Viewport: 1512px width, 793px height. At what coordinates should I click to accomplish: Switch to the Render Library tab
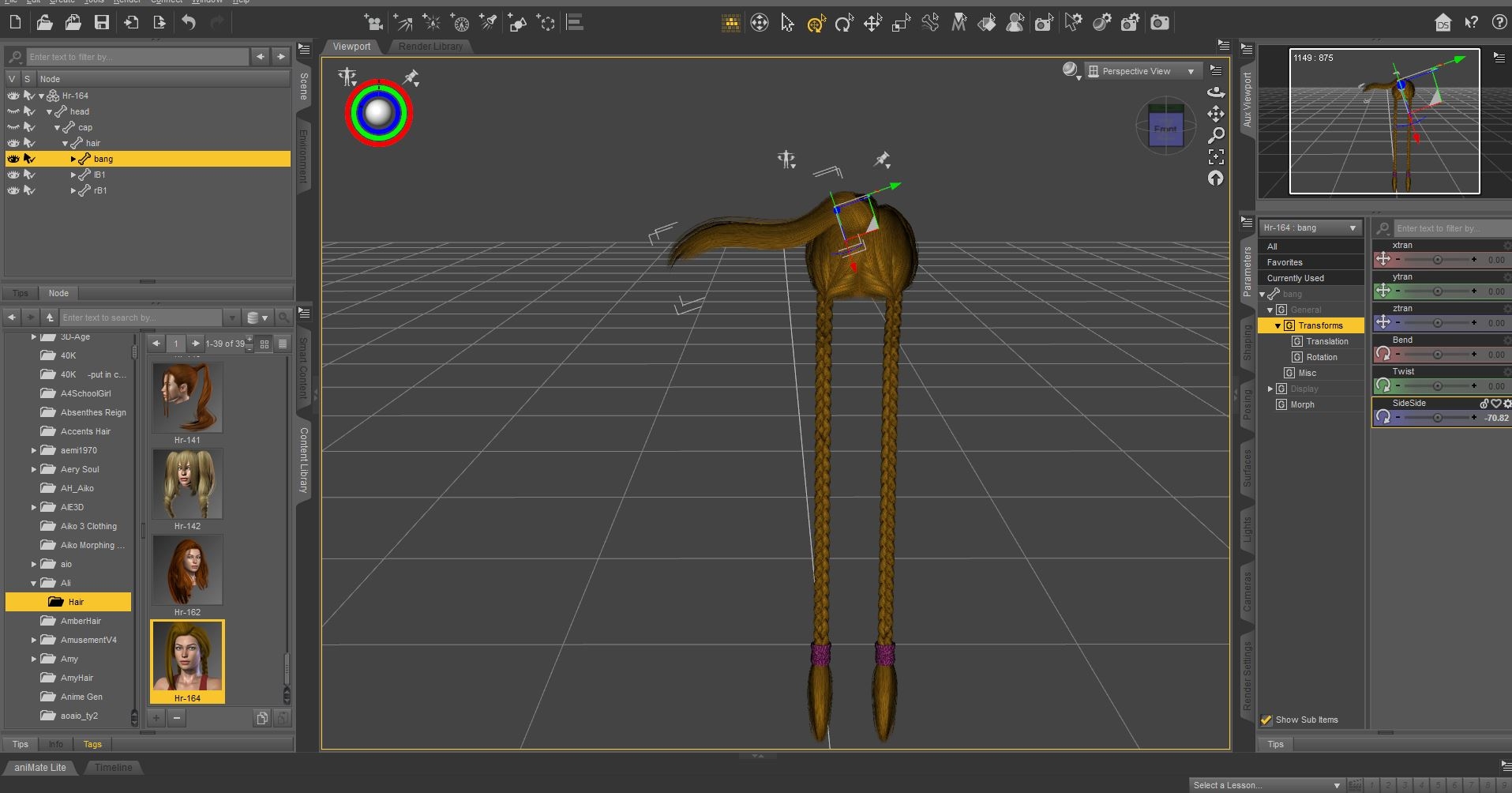pos(430,47)
